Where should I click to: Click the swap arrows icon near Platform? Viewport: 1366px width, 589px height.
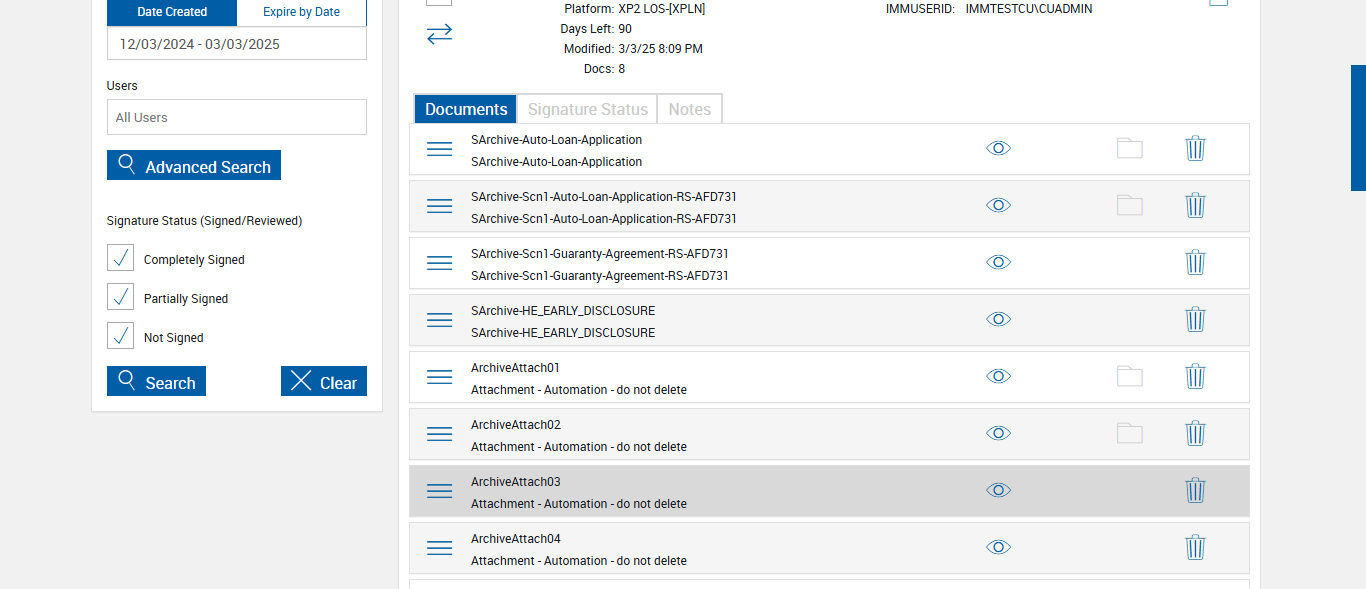pyautogui.click(x=440, y=34)
